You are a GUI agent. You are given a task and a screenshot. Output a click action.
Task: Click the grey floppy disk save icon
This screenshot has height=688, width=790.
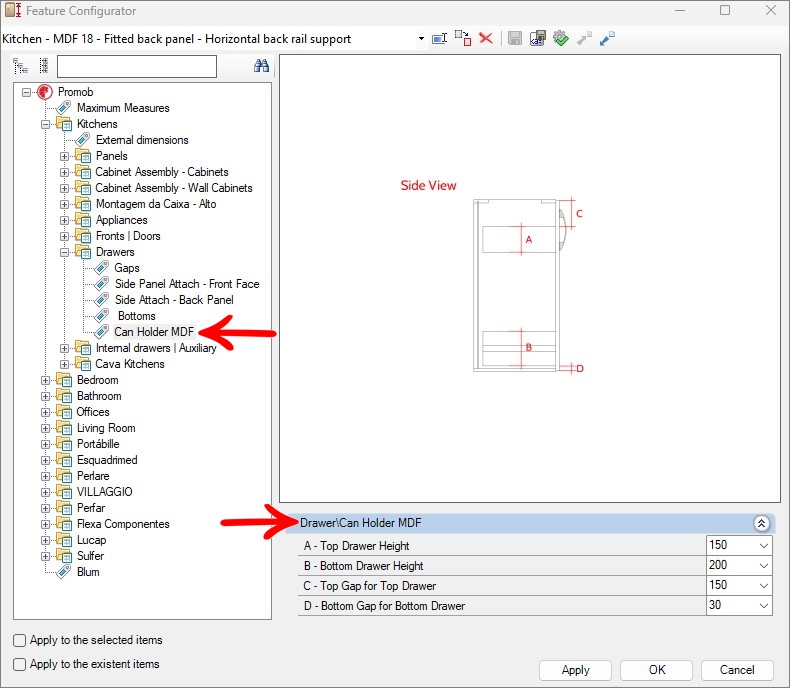(514, 38)
